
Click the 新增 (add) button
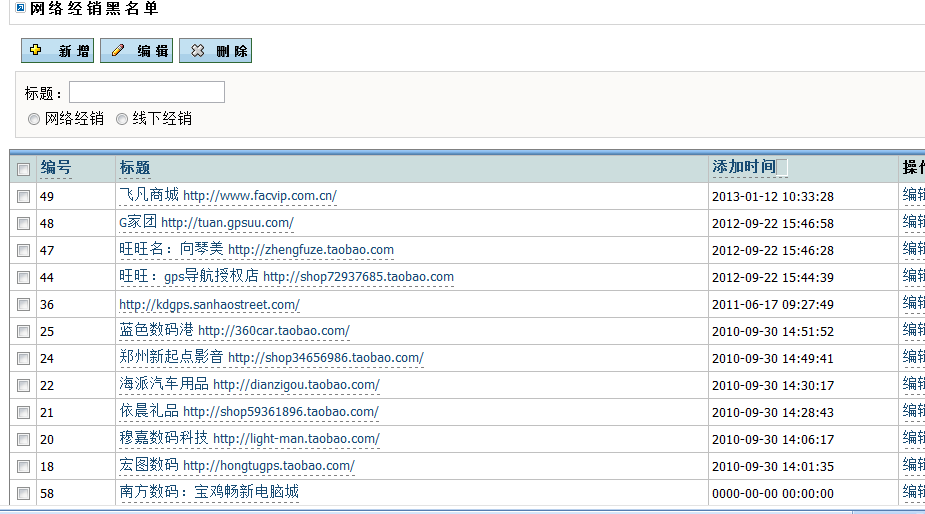pyautogui.click(x=57, y=51)
